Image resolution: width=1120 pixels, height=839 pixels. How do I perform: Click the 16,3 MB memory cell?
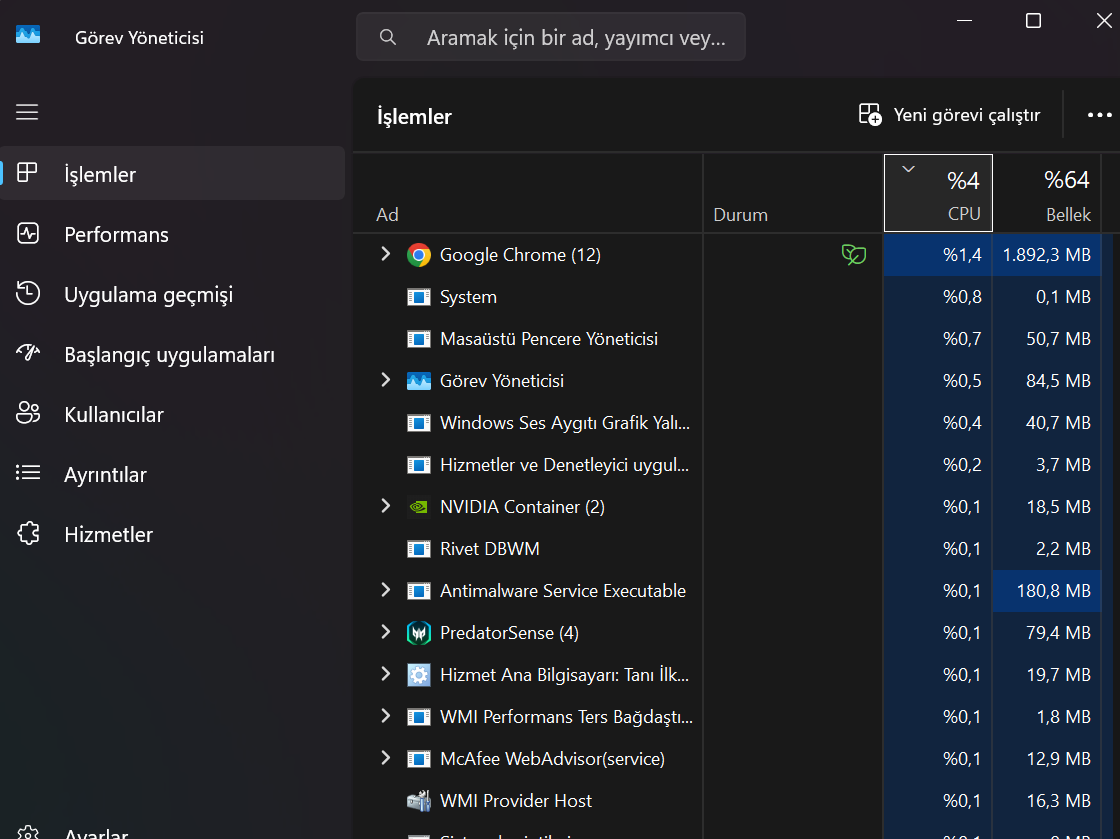(x=1046, y=801)
